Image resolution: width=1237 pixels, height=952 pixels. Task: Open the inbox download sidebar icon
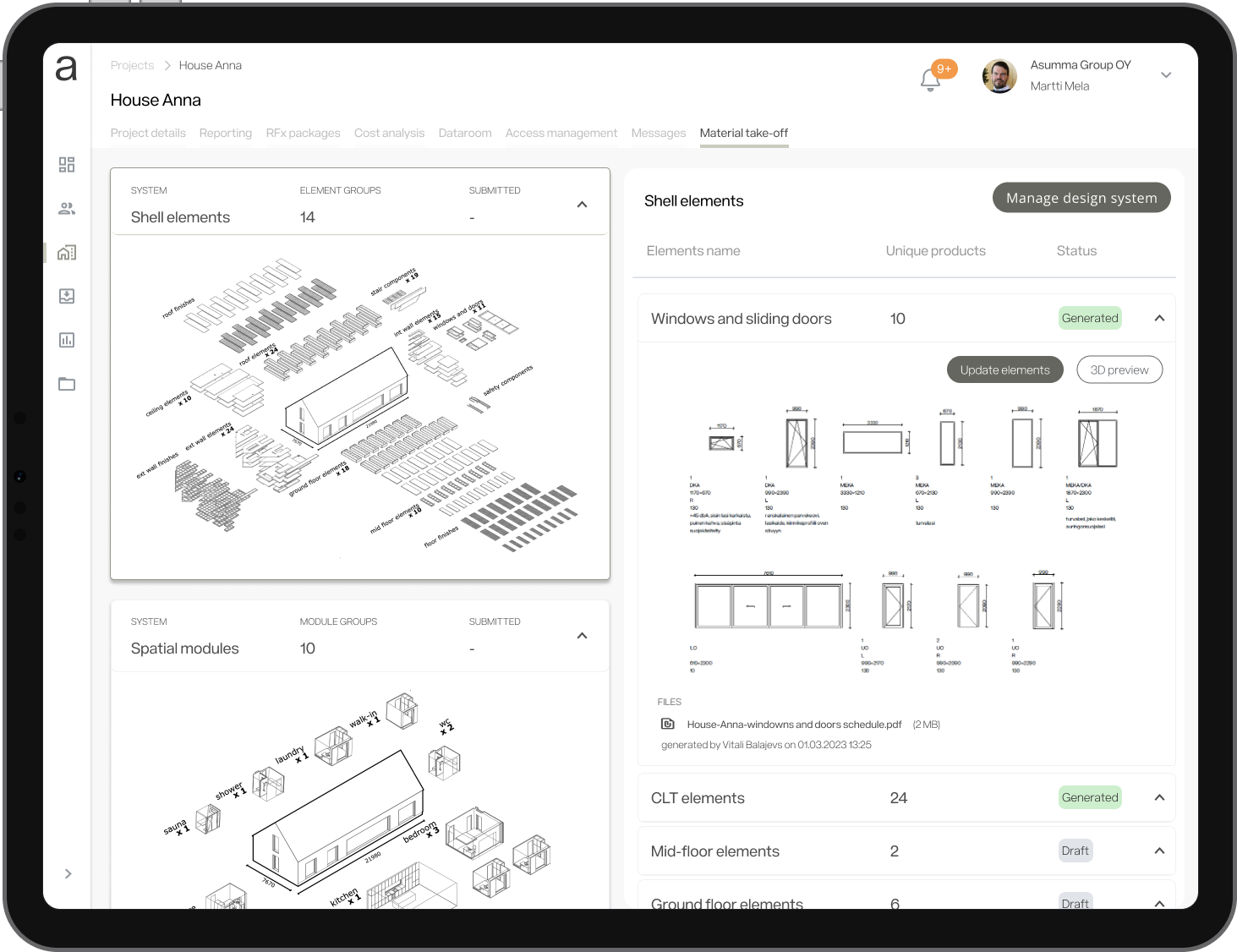(67, 296)
